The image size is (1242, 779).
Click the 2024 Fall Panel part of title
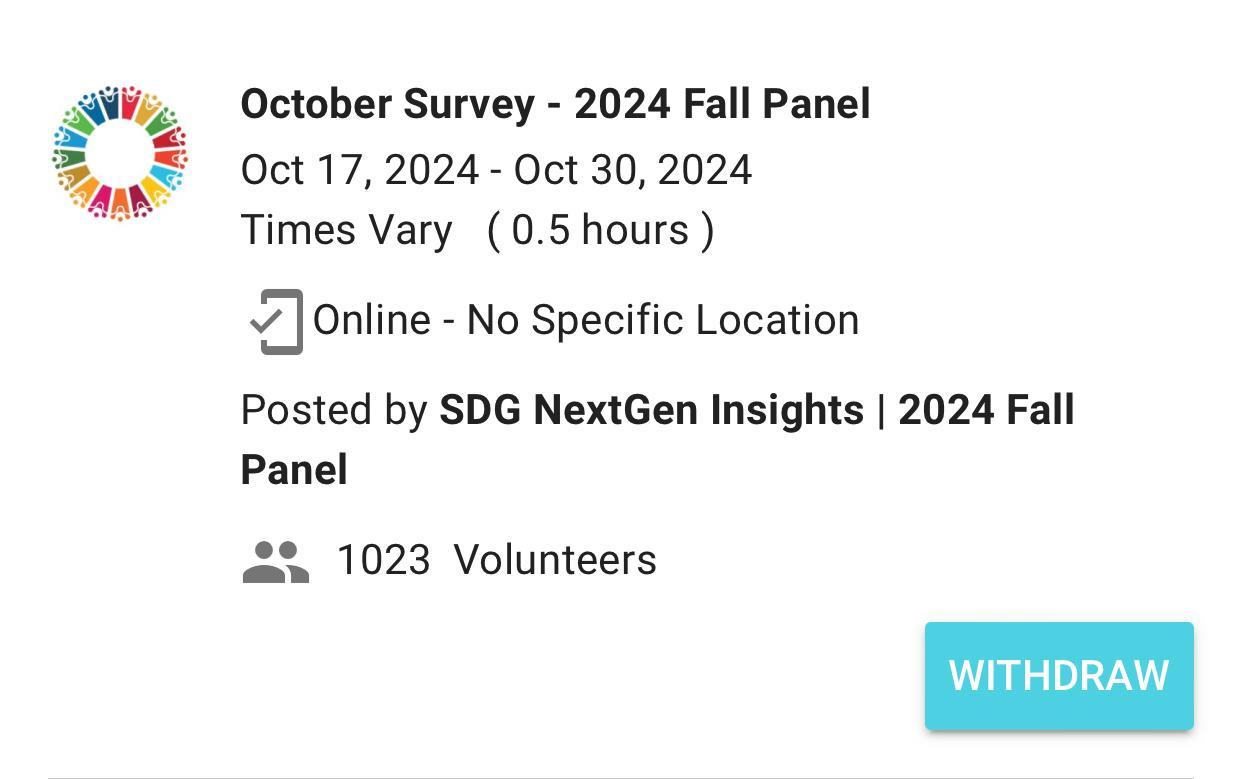pyautogui.click(x=722, y=105)
